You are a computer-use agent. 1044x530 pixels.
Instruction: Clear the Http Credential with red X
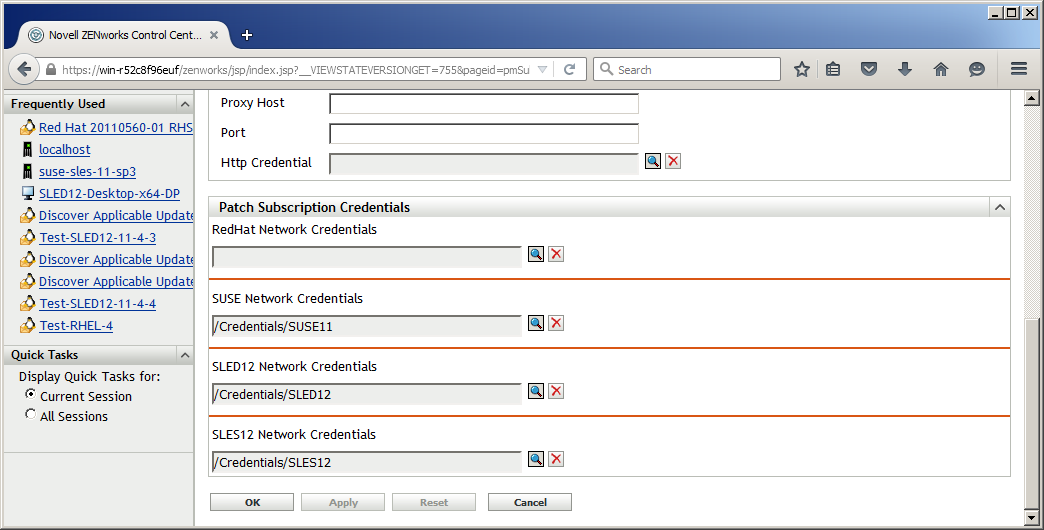[673, 161]
